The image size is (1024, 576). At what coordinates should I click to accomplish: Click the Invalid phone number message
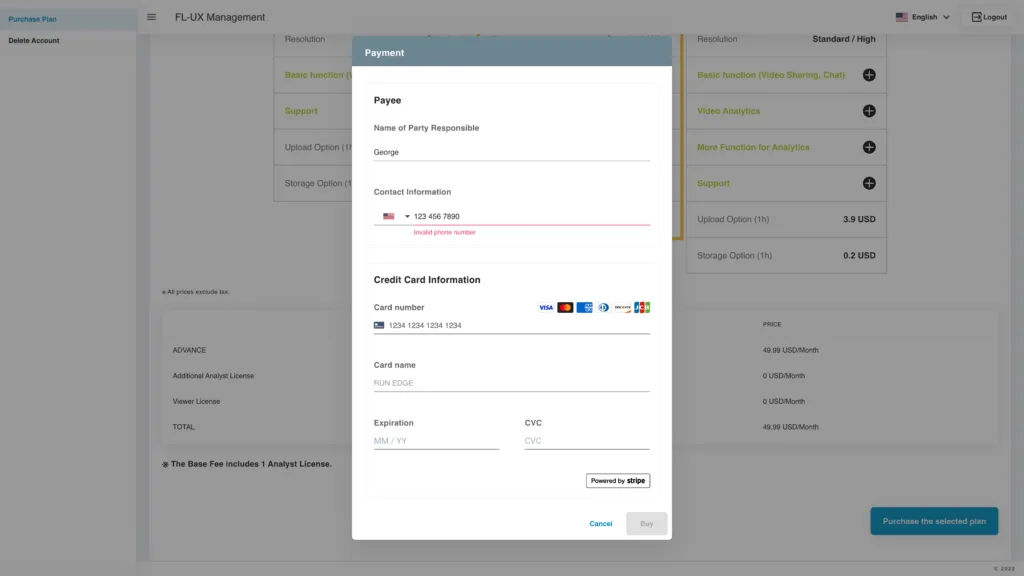point(444,232)
